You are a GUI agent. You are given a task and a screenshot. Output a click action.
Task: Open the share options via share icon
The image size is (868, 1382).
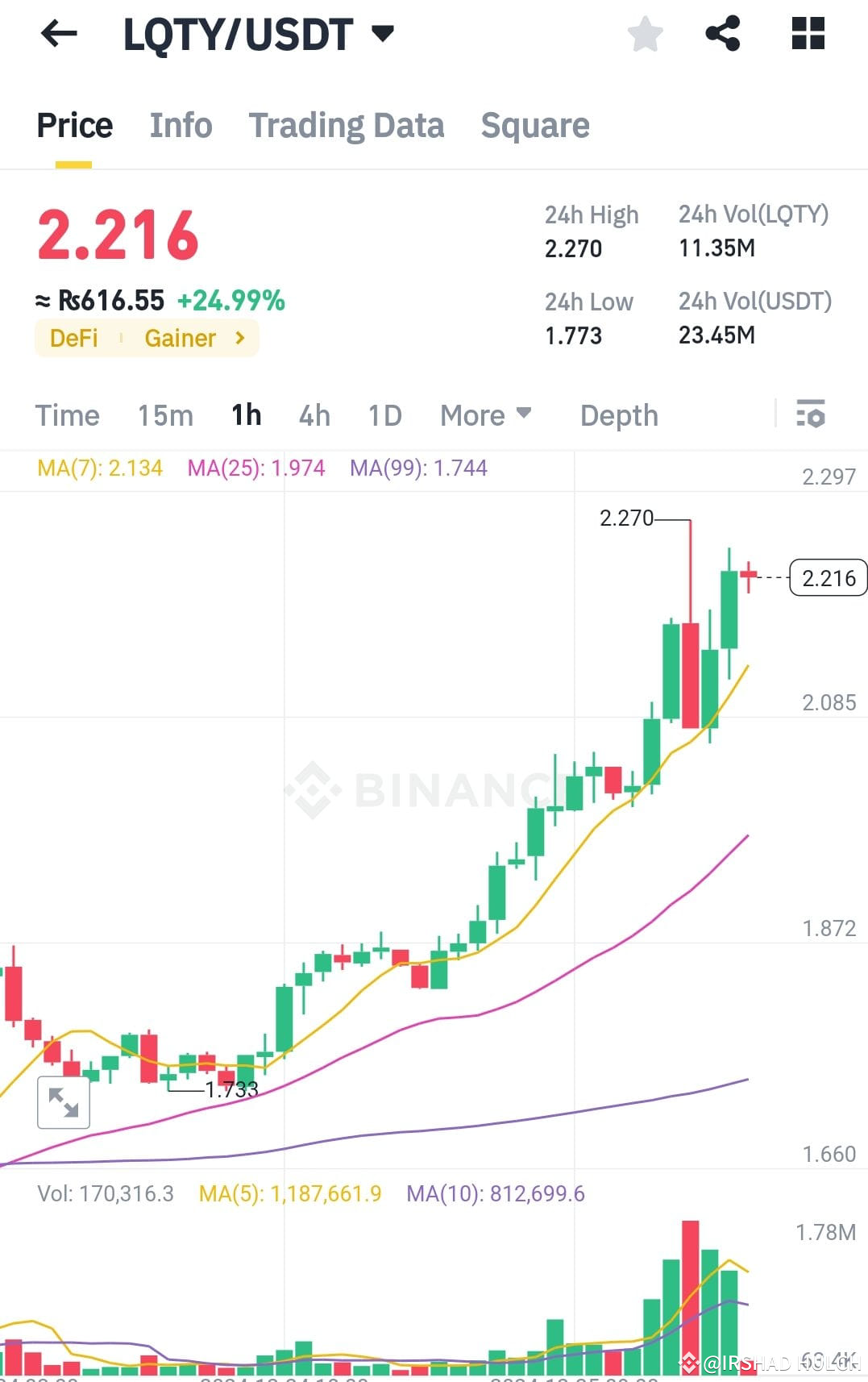pos(722,34)
